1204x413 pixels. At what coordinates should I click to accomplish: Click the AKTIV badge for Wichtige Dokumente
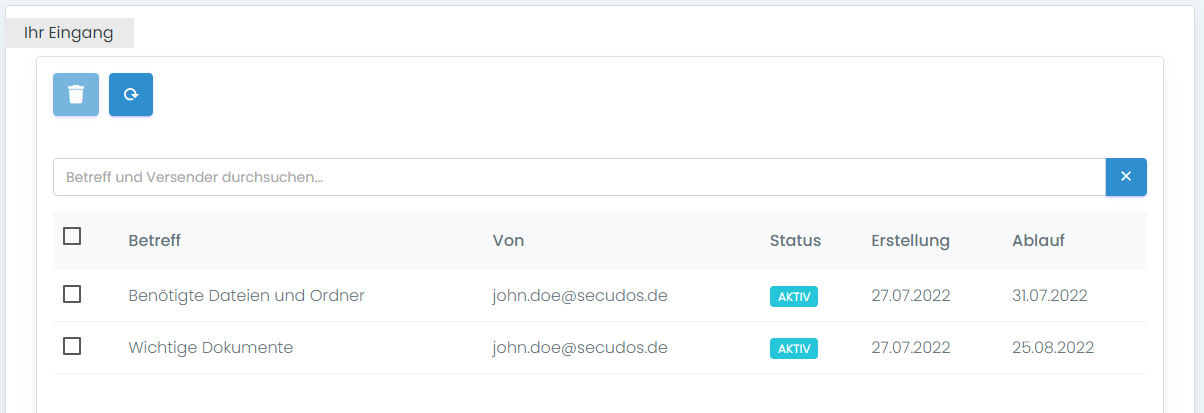(x=794, y=349)
